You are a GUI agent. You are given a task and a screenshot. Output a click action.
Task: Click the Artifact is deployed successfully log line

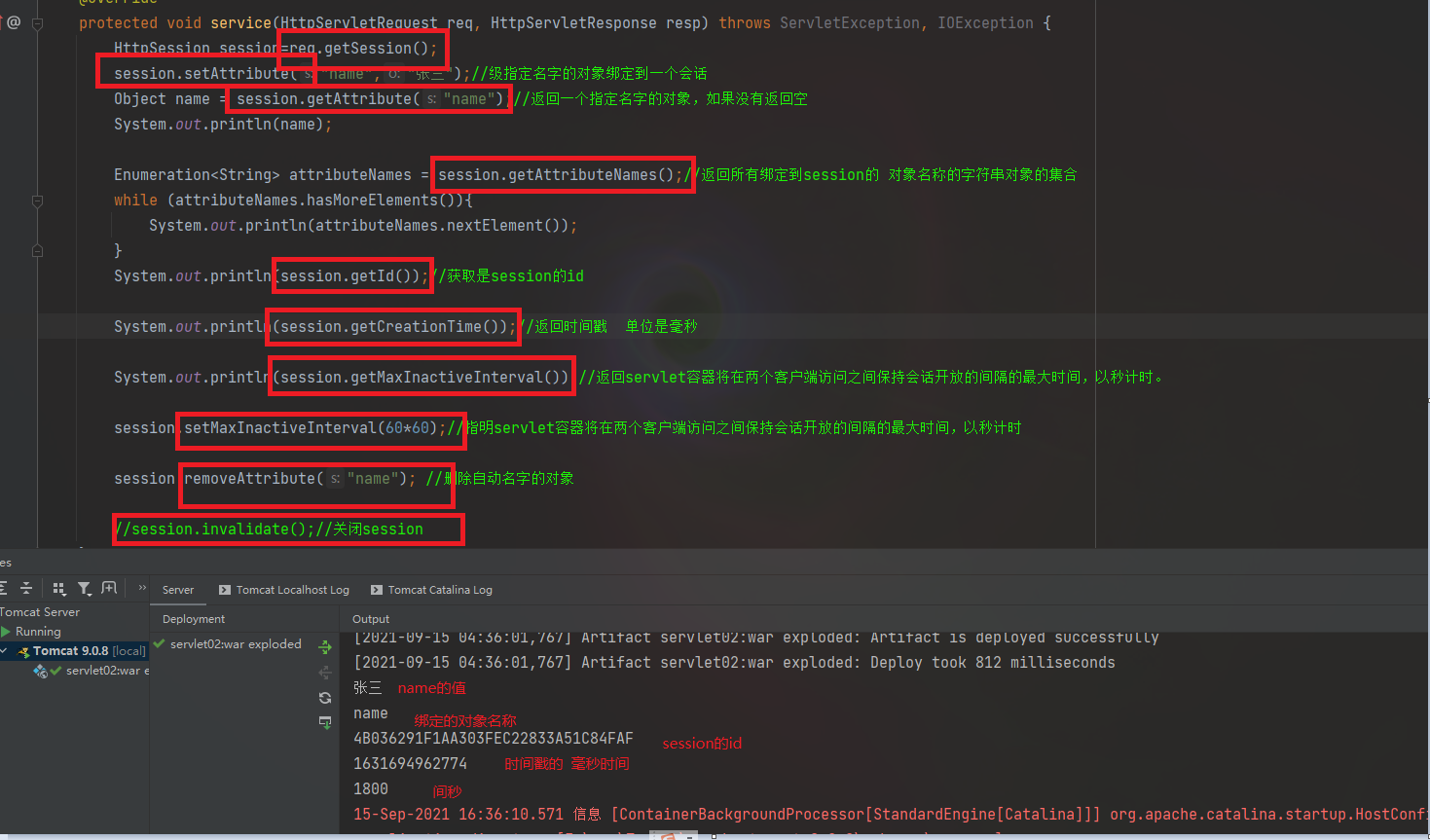pos(756,638)
